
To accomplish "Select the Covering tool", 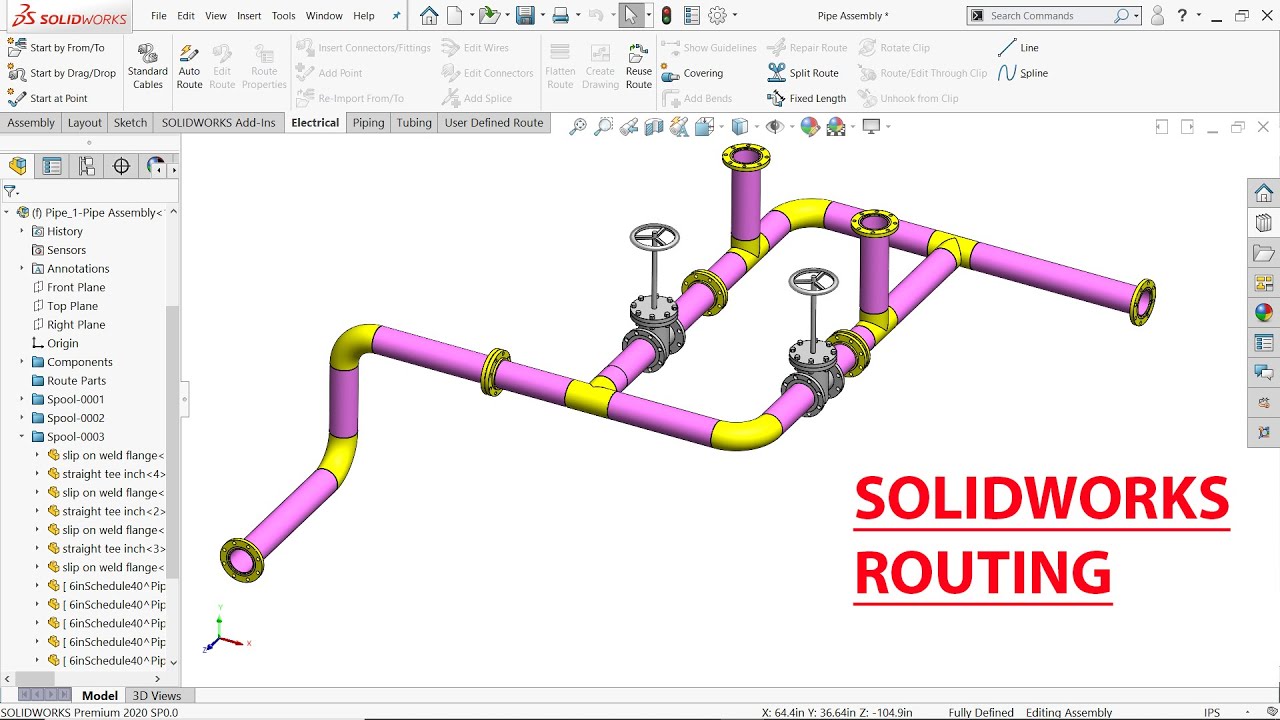I will [692, 73].
